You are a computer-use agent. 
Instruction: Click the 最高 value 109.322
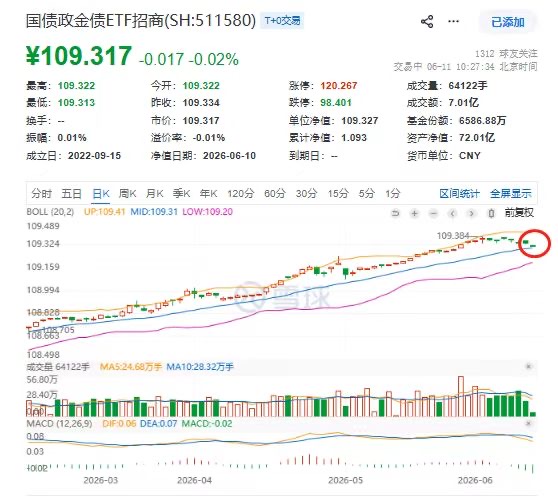pos(77,85)
